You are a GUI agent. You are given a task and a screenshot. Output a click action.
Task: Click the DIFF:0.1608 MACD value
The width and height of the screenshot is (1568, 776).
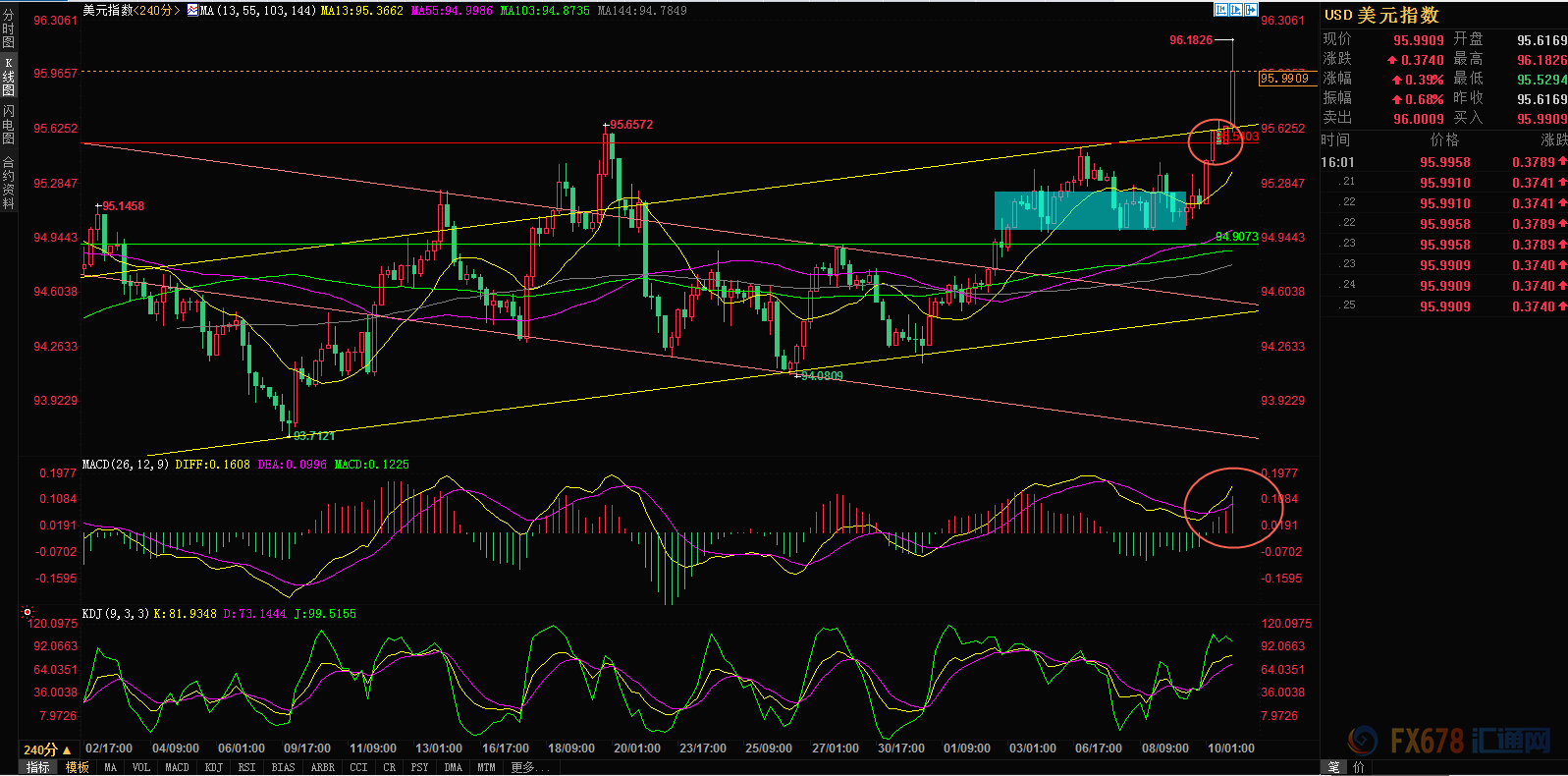pos(212,465)
